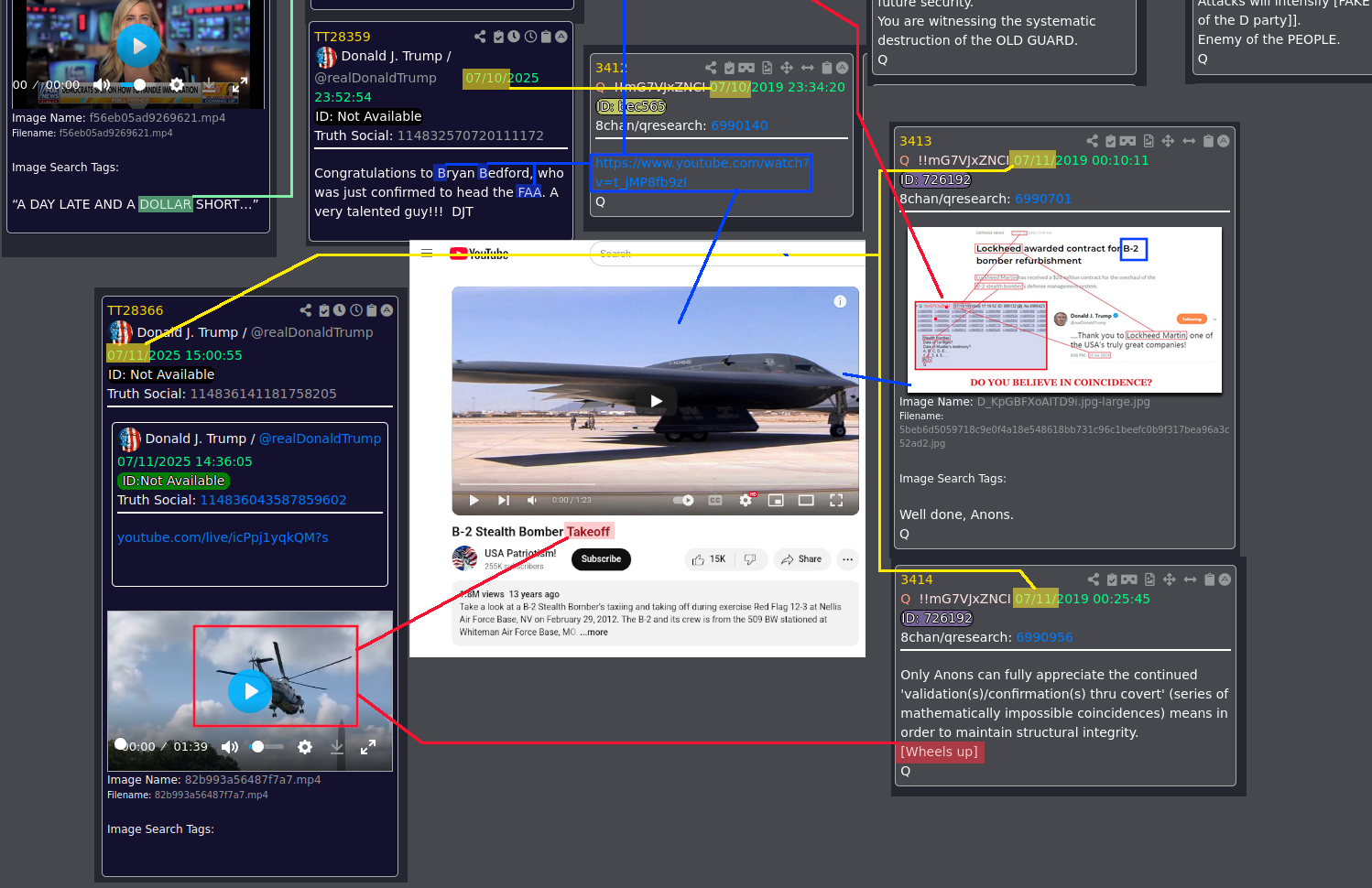Open the youtube.com/live/icPpj1yqkQM link
This screenshot has width=1372, height=888.
tap(223, 537)
